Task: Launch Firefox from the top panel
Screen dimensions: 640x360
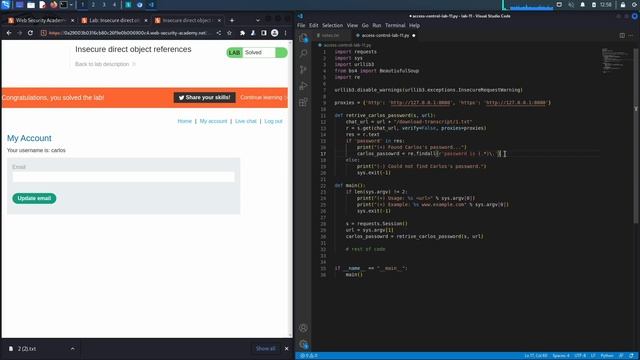Action: 53,4
